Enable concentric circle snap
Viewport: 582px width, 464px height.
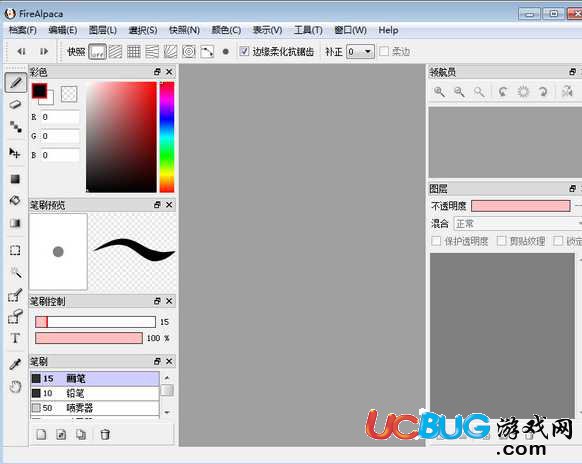(189, 52)
